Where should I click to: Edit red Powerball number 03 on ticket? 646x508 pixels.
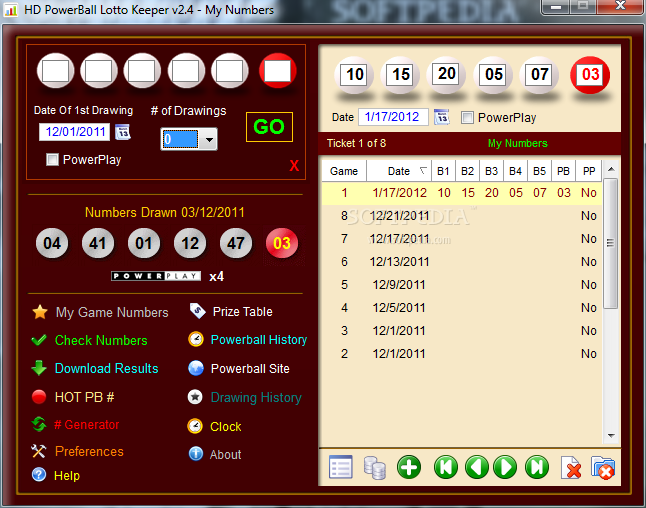tap(590, 75)
